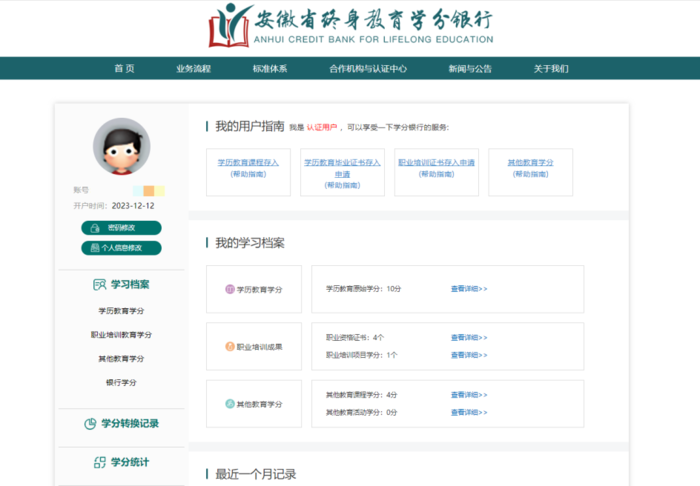Open 标准体系 navigation item
The image size is (700, 486).
[x=270, y=69]
